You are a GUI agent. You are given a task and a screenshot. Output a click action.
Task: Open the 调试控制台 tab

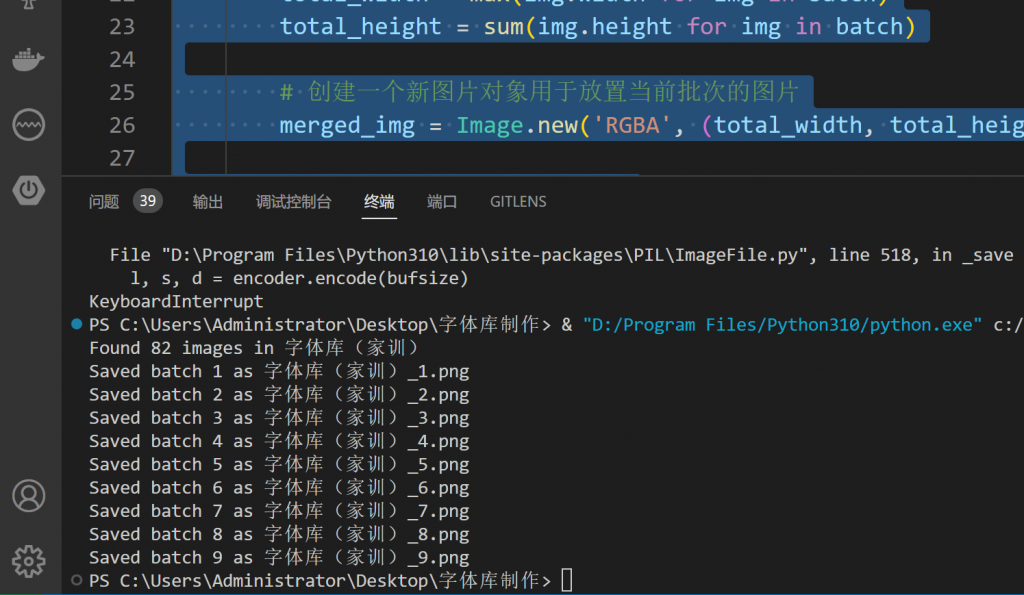(293, 202)
